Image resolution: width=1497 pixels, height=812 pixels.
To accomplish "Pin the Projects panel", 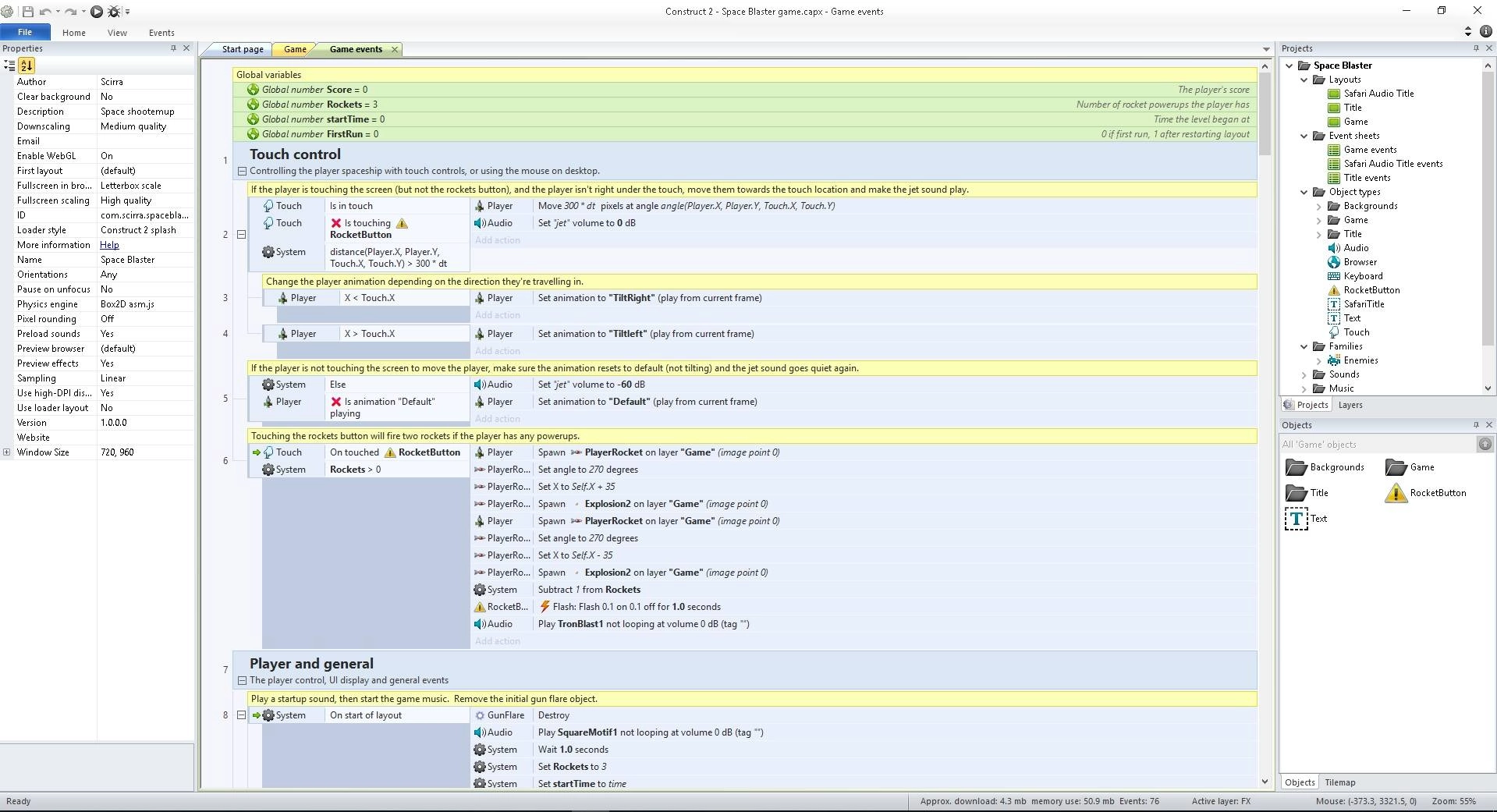I will tap(1476, 48).
